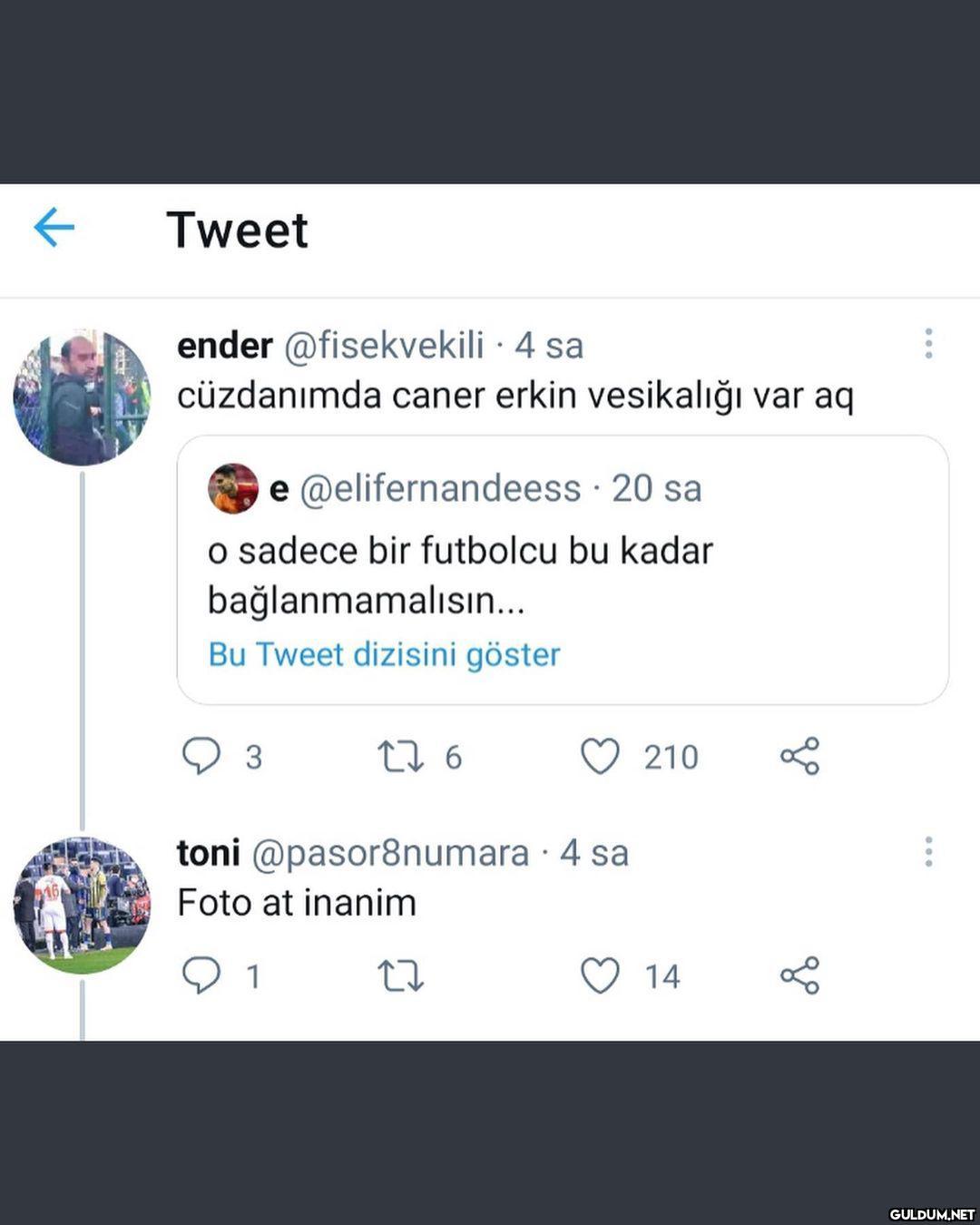Viewport: 980px width, 1225px height.
Task: Retweet toni's "Foto at inanim" reply
Action: [x=400, y=975]
